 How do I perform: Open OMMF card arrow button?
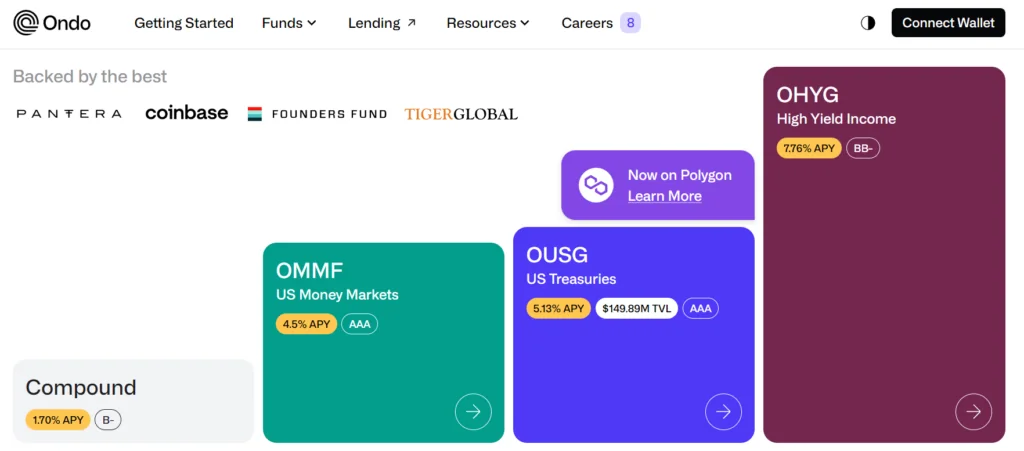(473, 412)
